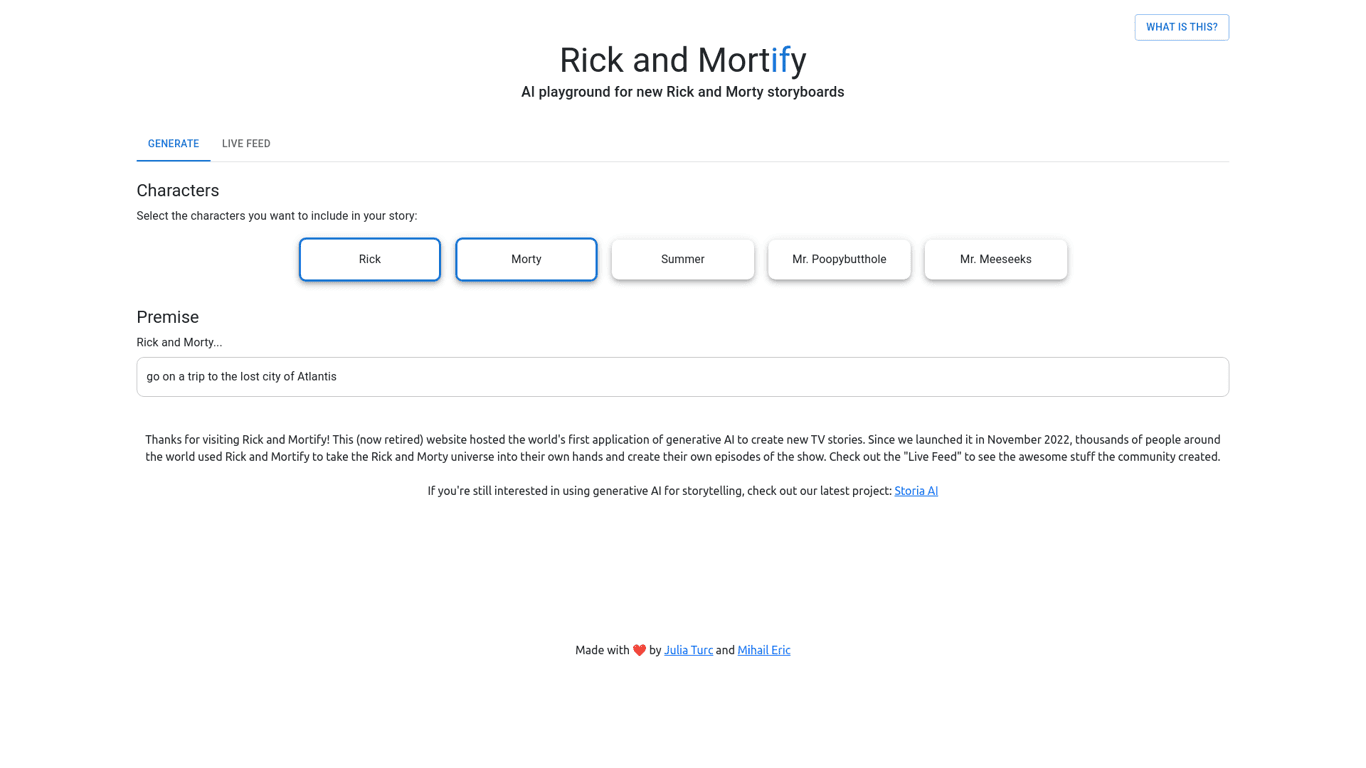
Task: Visit Mihail Eric's profile link
Action: (763, 650)
